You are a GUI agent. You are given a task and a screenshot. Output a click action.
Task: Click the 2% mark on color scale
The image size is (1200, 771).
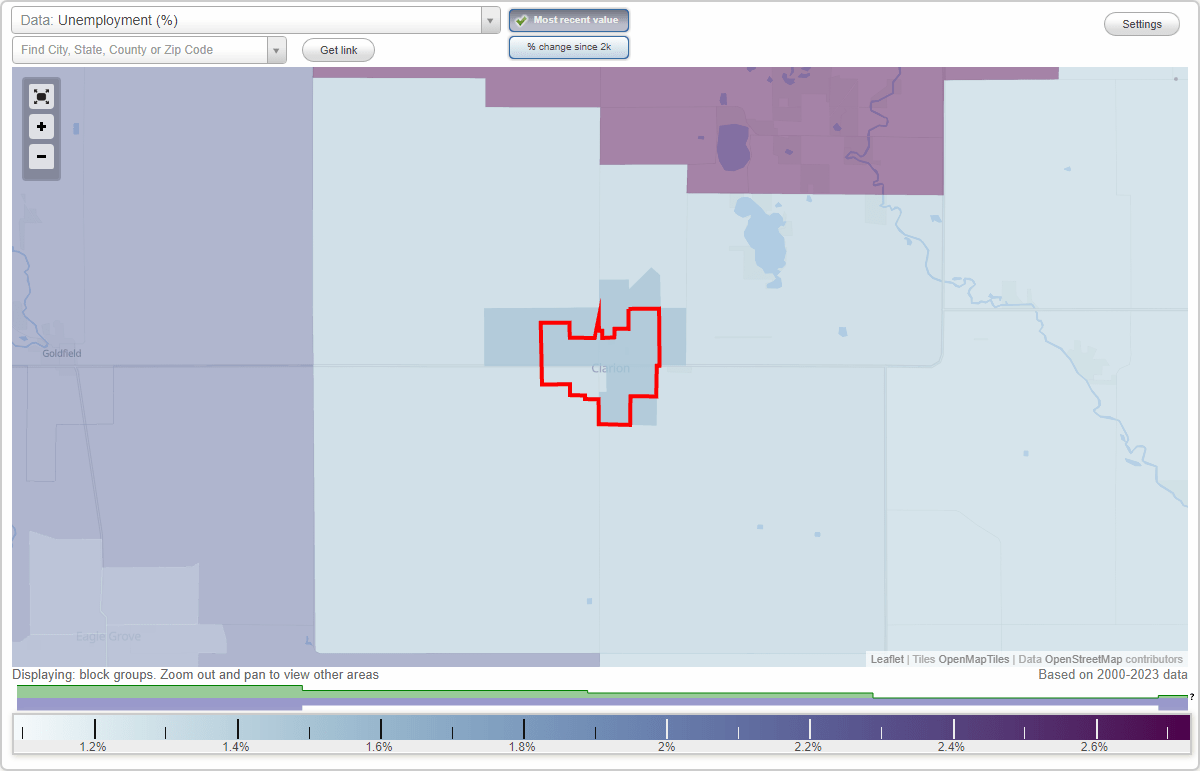(x=666, y=746)
